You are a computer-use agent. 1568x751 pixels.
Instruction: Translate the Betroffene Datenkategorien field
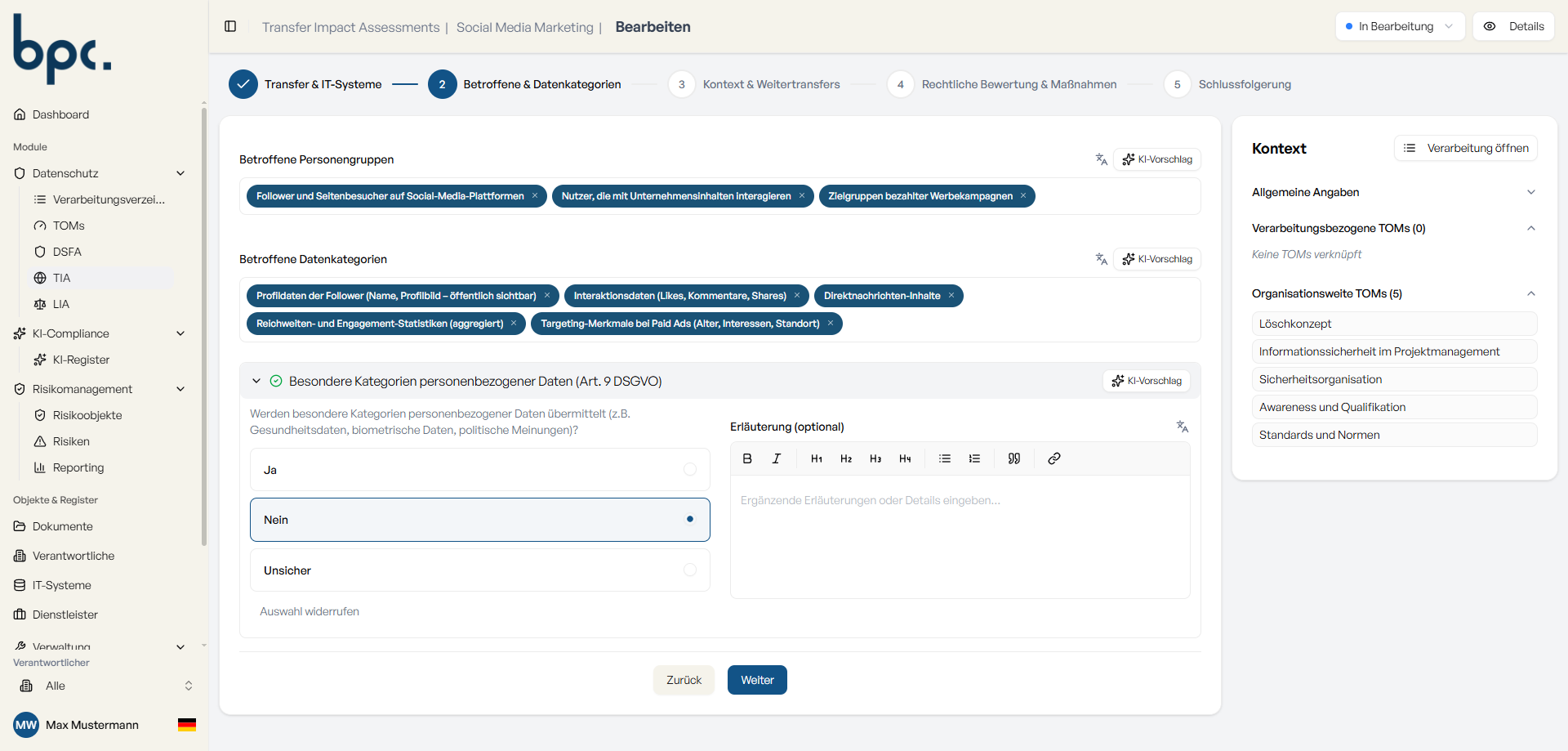(1102, 259)
